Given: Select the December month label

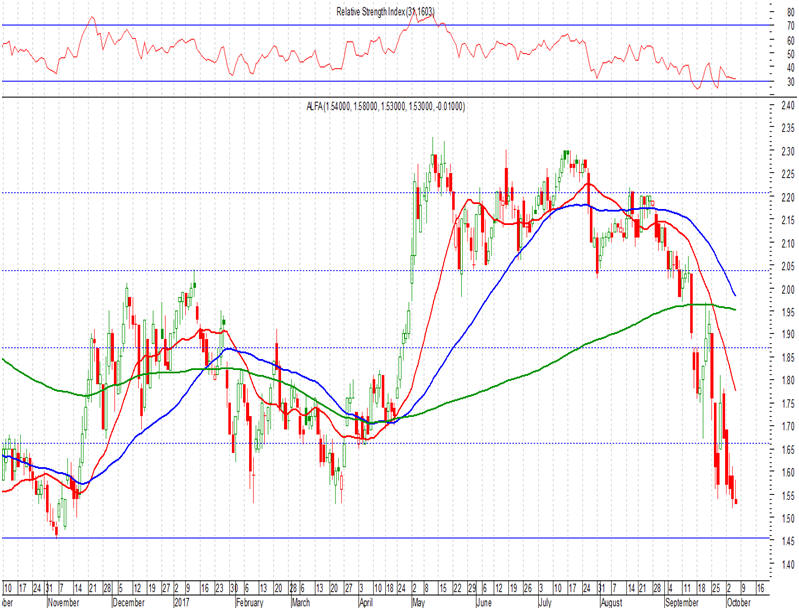Looking at the screenshot, I should [128, 602].
